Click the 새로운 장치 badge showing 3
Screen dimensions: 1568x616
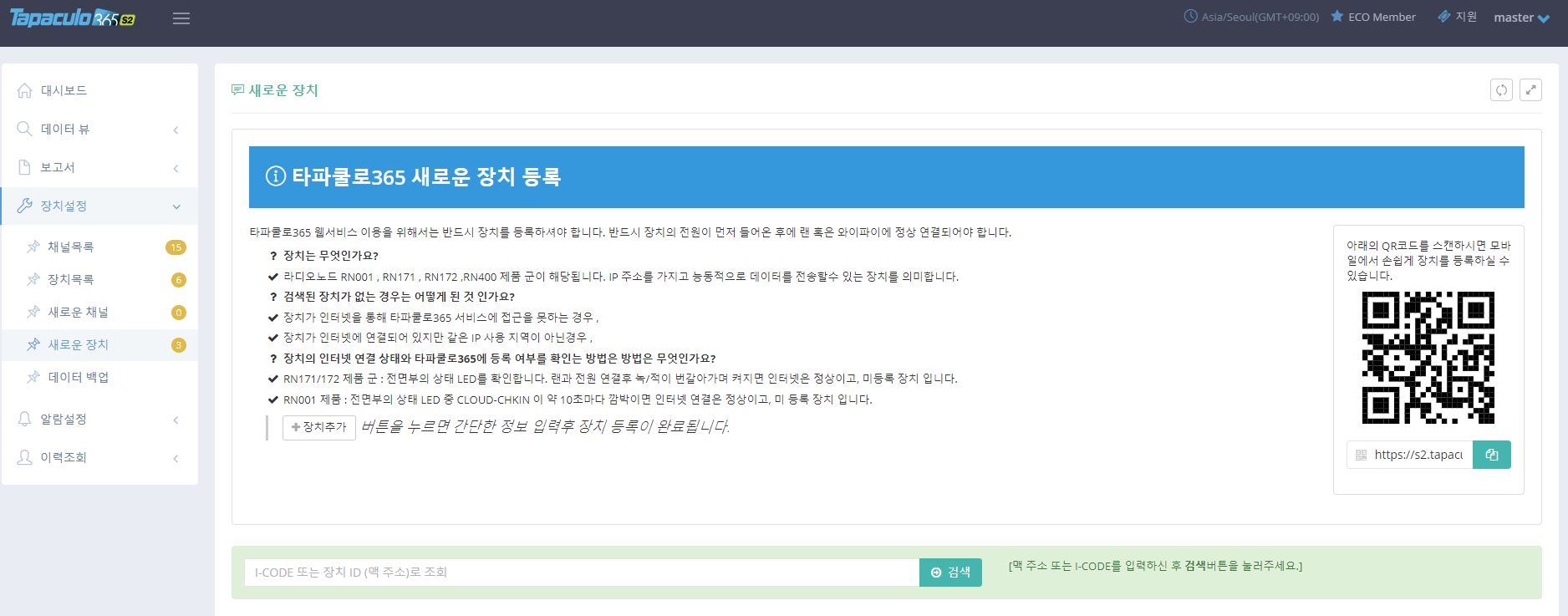pyautogui.click(x=178, y=345)
